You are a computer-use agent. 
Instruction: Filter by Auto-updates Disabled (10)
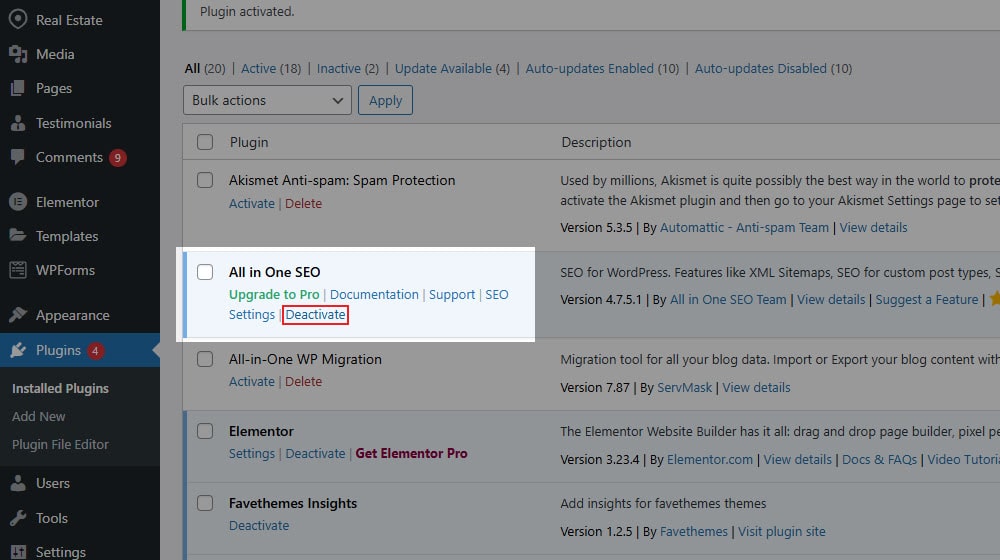[x=773, y=68]
